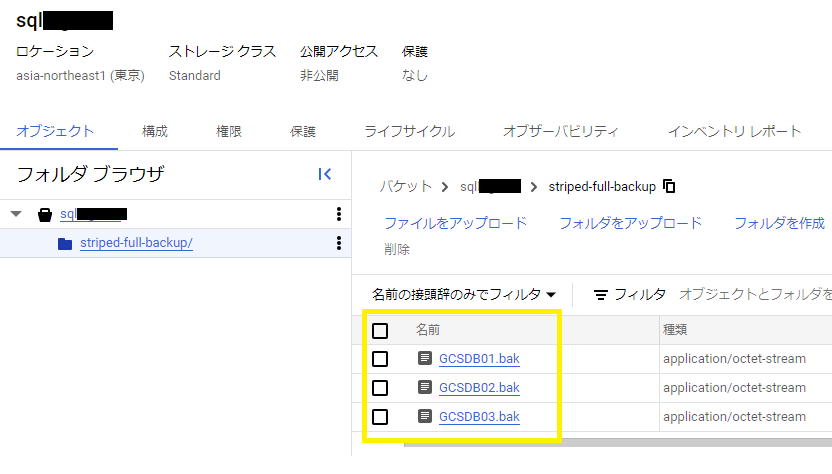Click the 種類 column header
The width and height of the screenshot is (832, 474).
coord(675,330)
